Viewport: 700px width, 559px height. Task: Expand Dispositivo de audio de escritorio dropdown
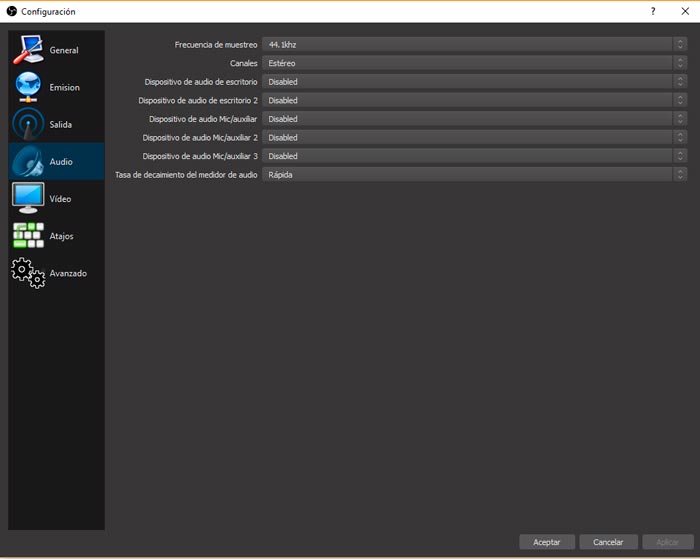[x=474, y=82]
